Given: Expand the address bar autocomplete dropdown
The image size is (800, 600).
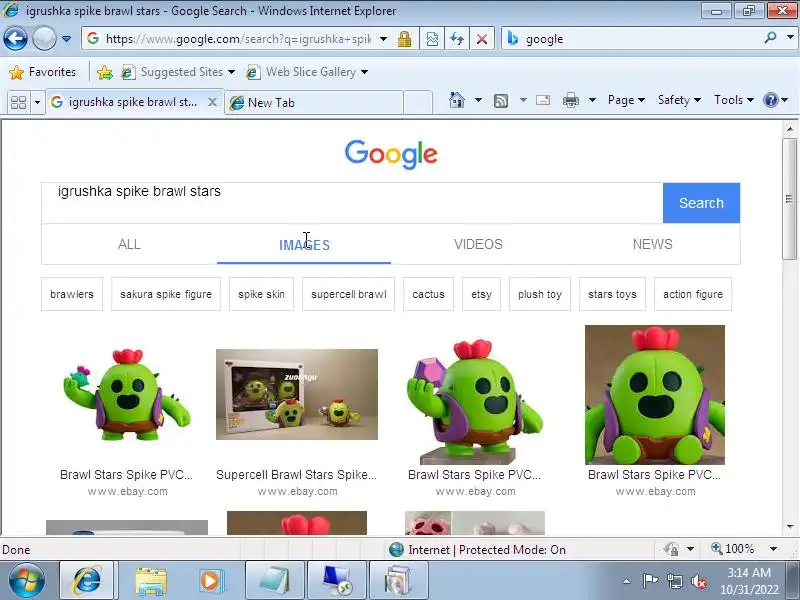Looking at the screenshot, I should pyautogui.click(x=383, y=39).
